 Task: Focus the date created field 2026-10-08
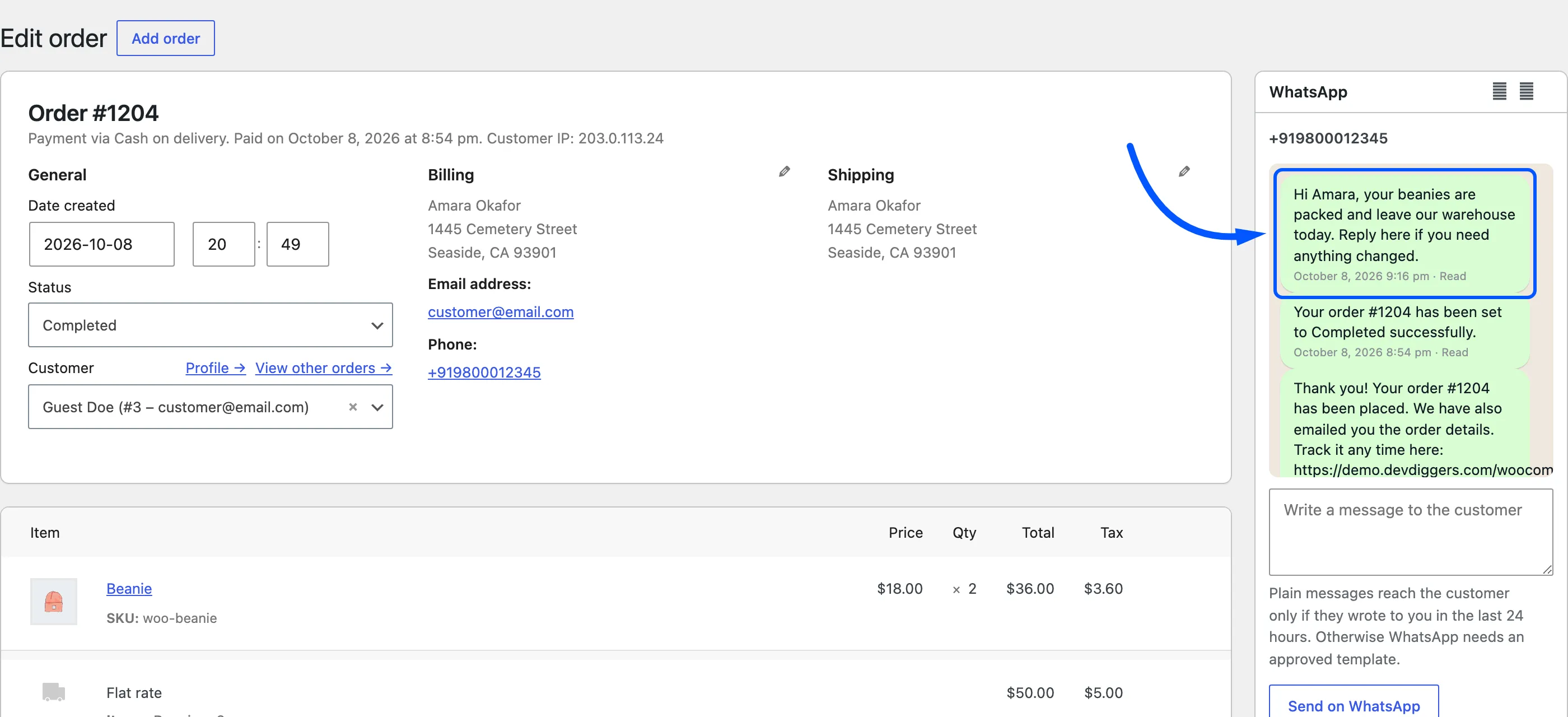(x=102, y=244)
